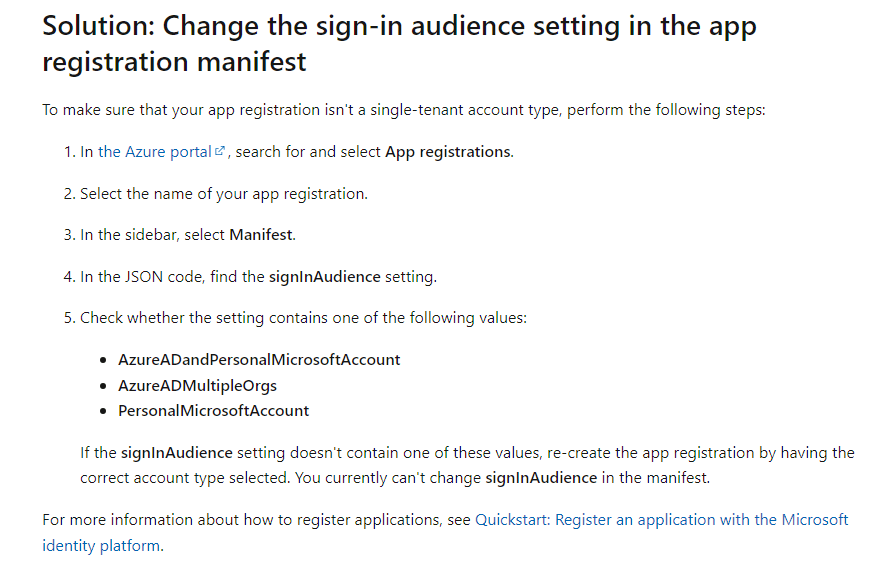Open Quickstart: Register an application link
The image size is (879, 571).
pyautogui.click(x=661, y=519)
